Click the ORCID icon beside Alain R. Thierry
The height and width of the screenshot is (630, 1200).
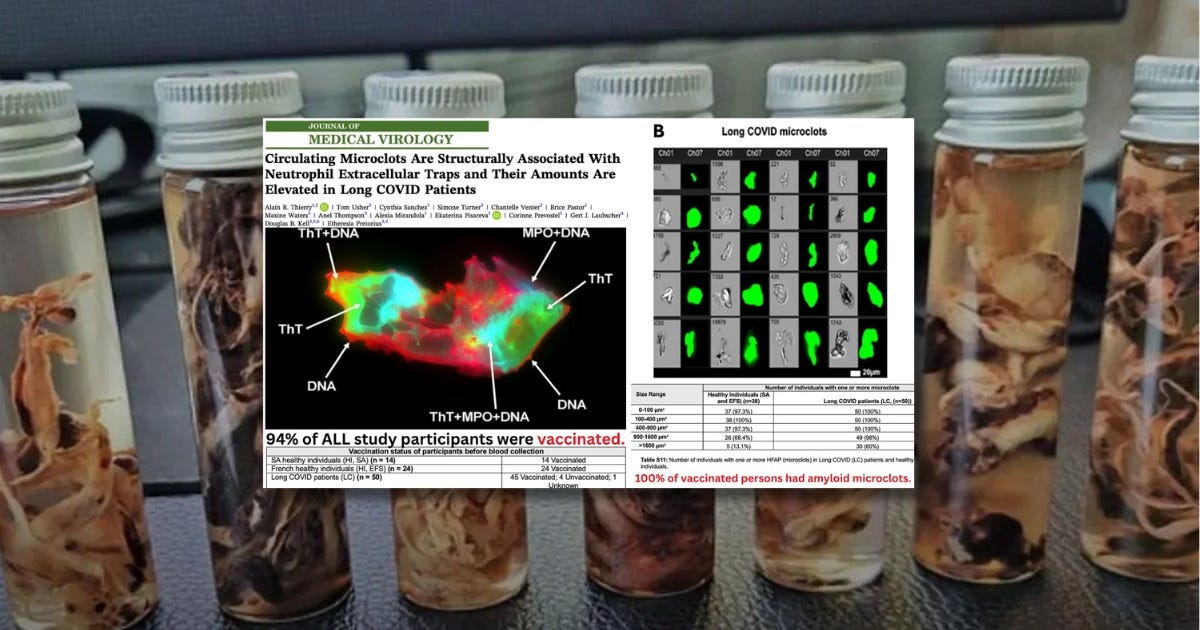[x=324, y=207]
